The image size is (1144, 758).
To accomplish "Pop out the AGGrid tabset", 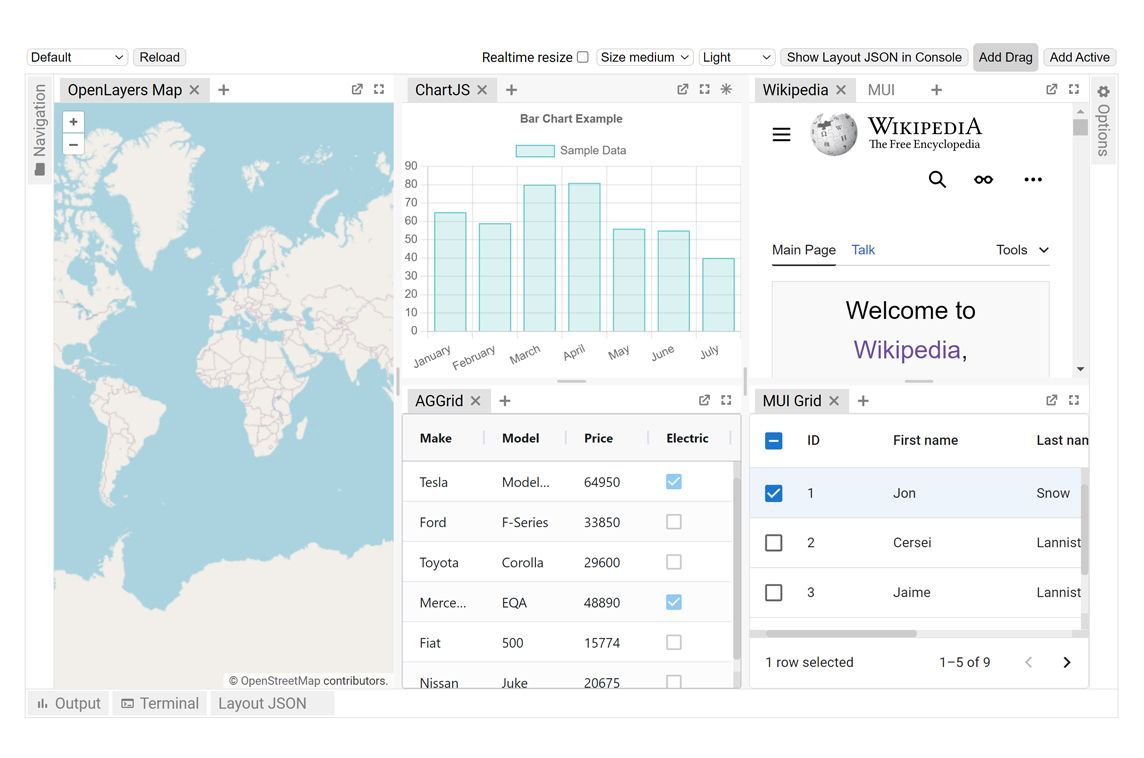I will 704,400.
